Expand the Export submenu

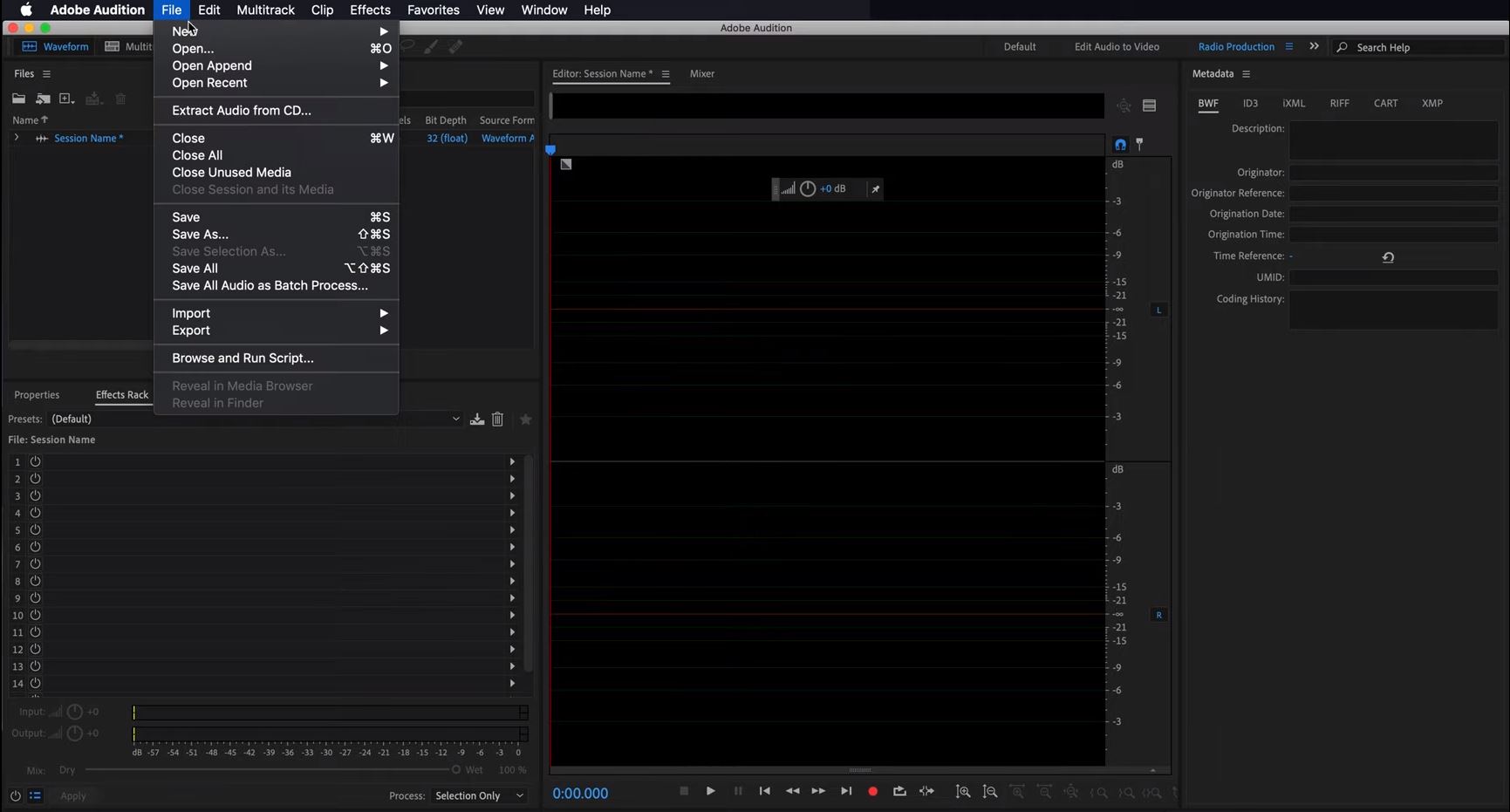coord(277,331)
